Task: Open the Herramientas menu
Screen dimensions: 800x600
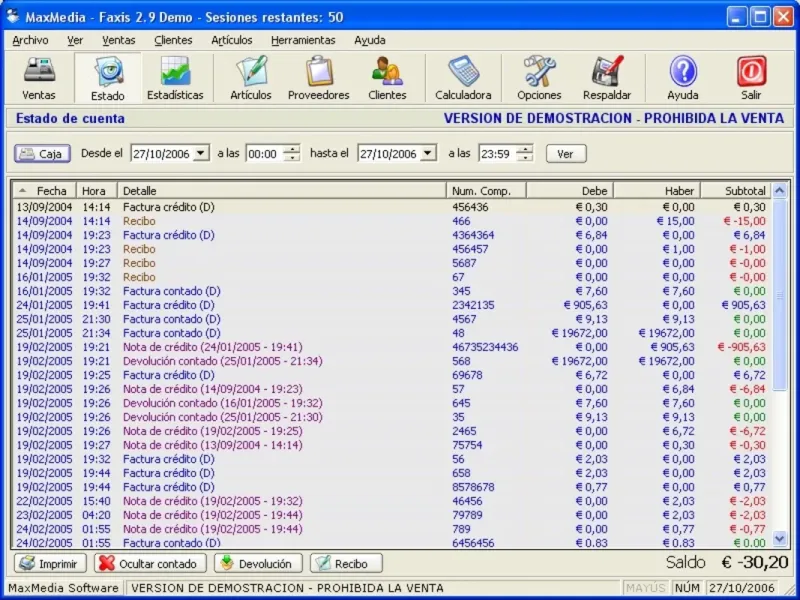Action: pyautogui.click(x=303, y=40)
